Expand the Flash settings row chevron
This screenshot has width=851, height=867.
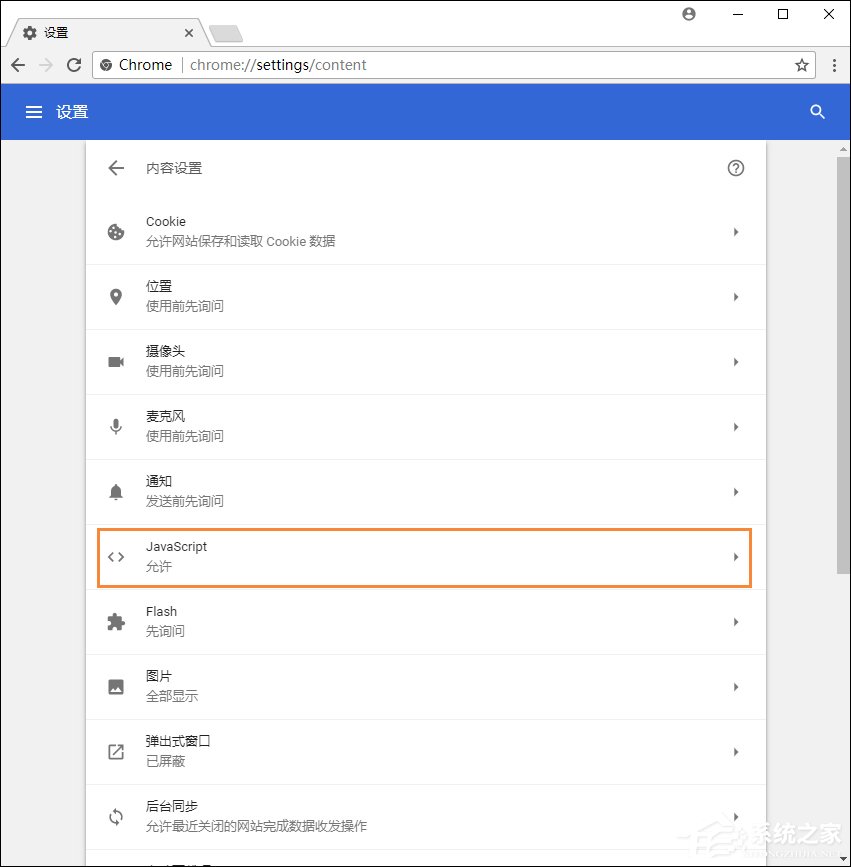click(x=736, y=622)
